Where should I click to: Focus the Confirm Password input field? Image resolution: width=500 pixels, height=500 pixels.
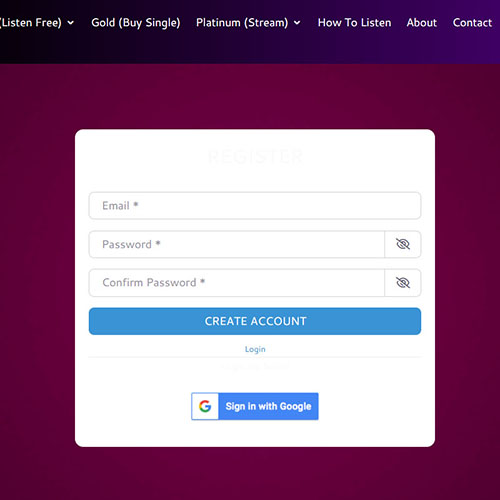click(237, 283)
